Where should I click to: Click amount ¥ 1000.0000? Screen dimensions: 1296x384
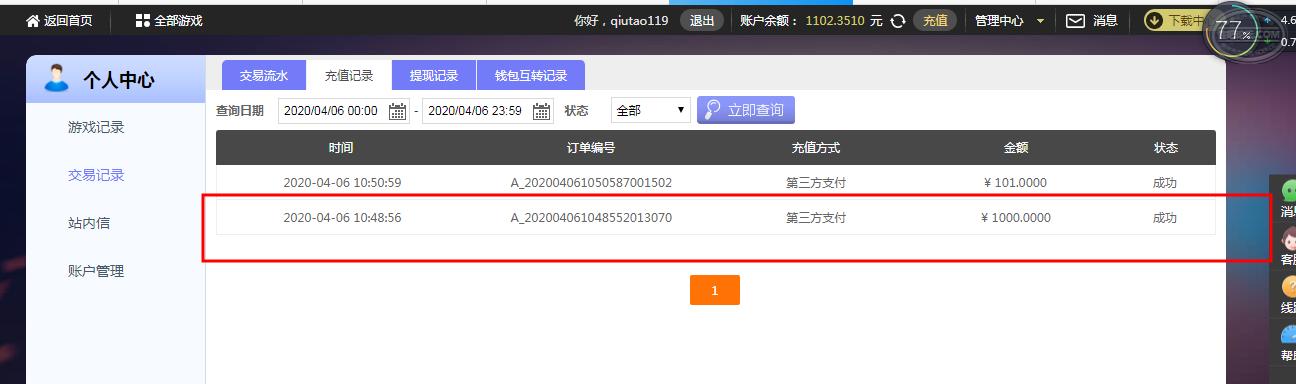click(1016, 218)
